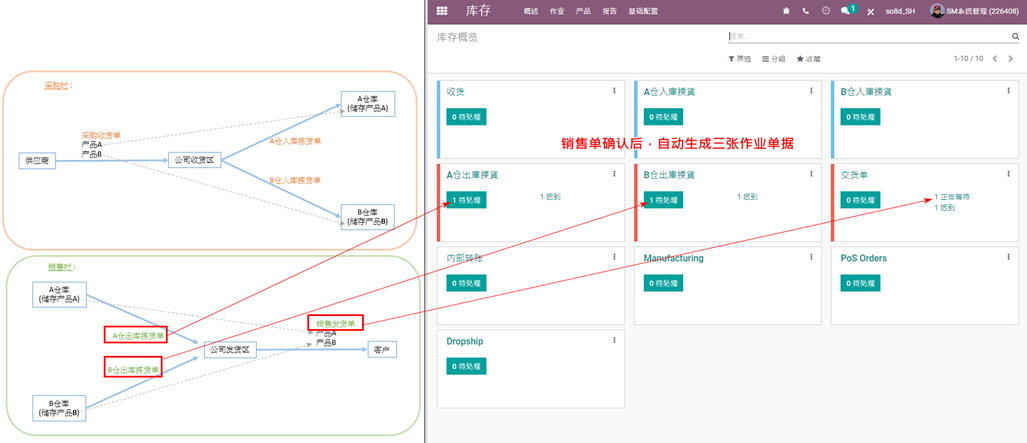Open the 收藏 favorites dropdown
The width and height of the screenshot is (1027, 443).
808,59
